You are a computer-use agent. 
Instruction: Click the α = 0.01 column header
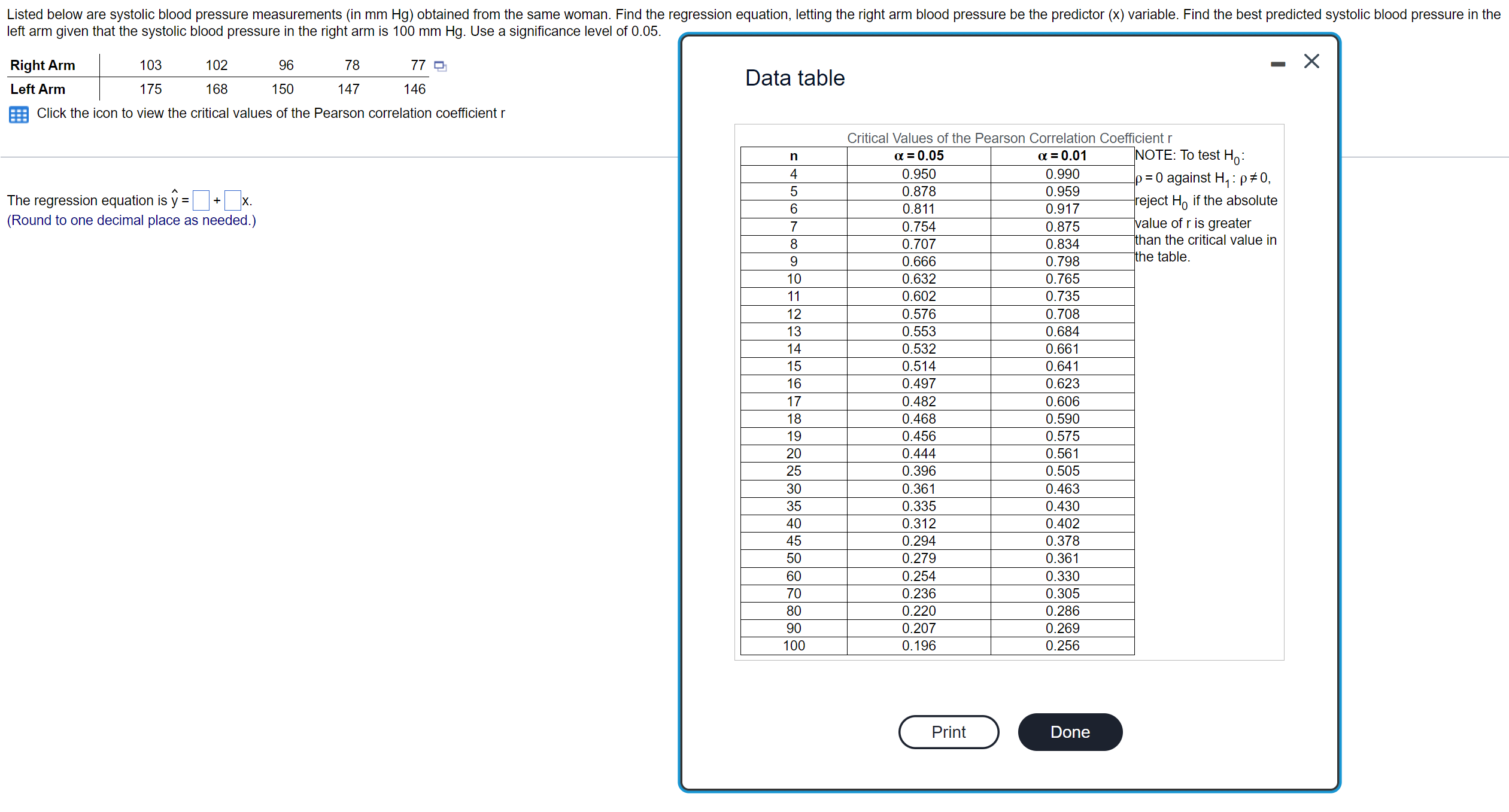[1062, 156]
